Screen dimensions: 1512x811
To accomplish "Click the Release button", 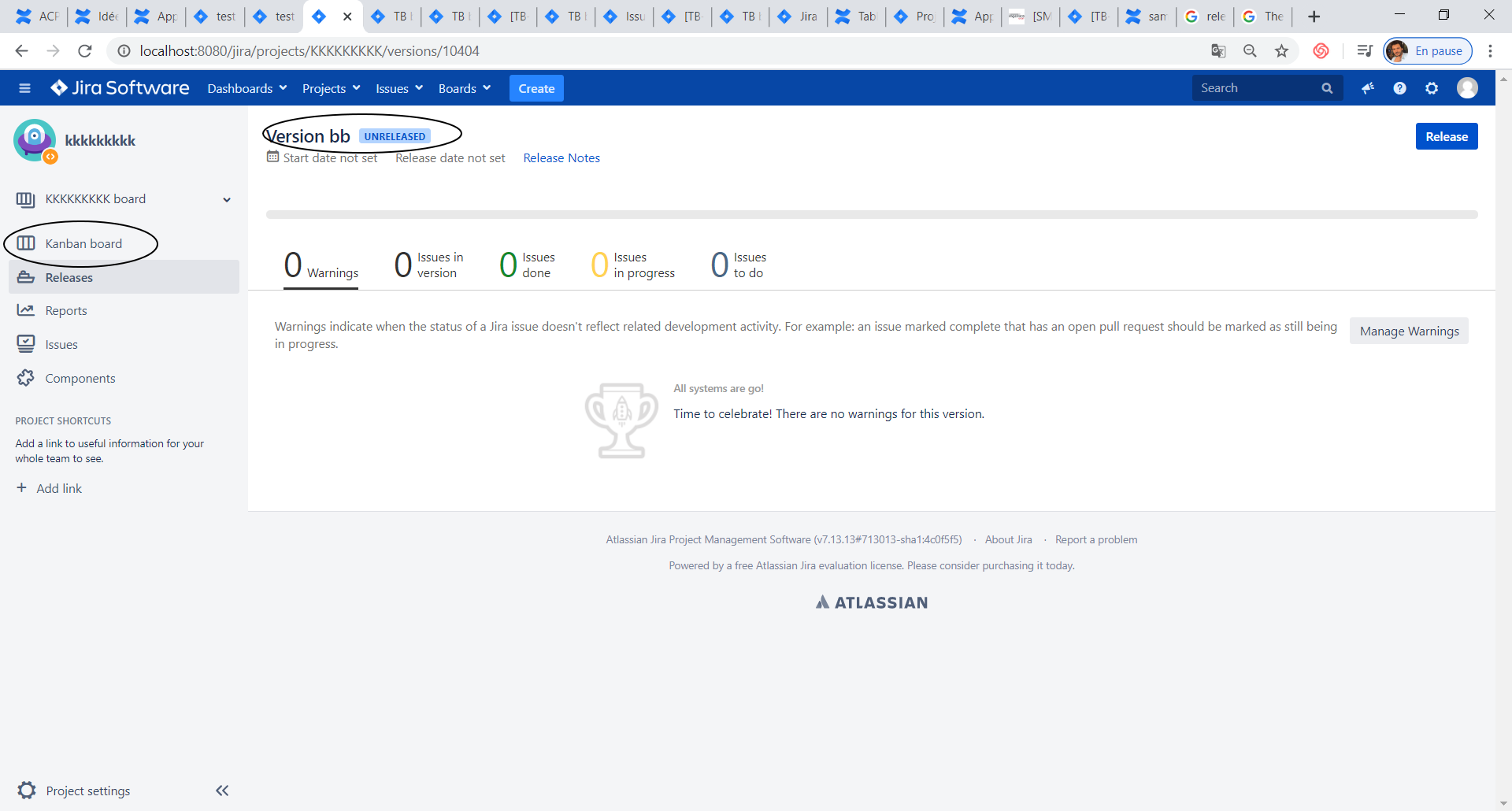I will 1447,136.
